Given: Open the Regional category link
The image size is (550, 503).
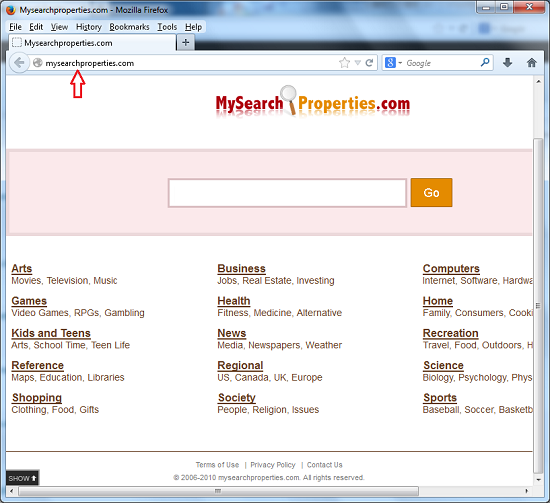Looking at the screenshot, I should coord(240,365).
